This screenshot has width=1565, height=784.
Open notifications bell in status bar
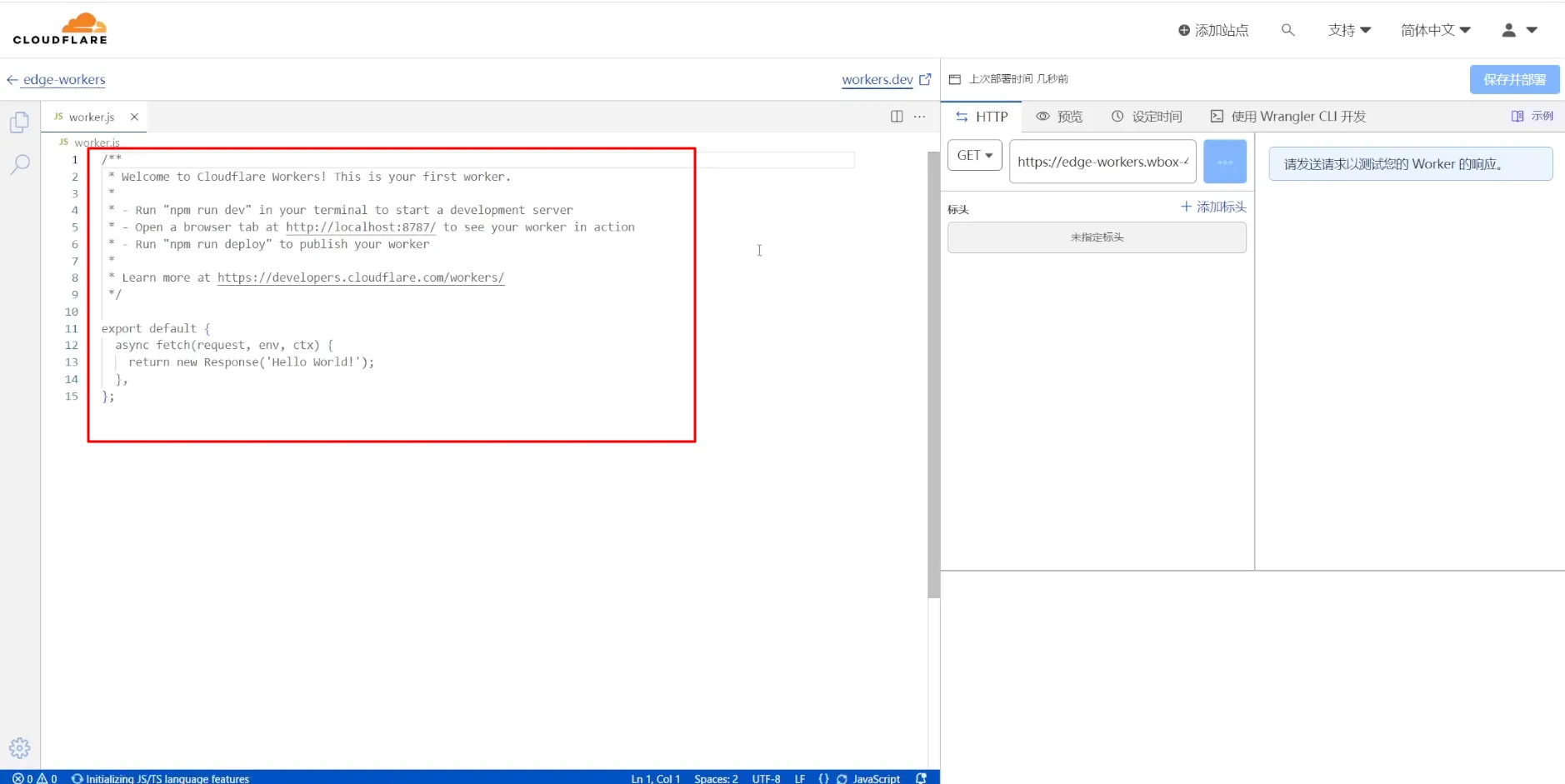pos(921,778)
